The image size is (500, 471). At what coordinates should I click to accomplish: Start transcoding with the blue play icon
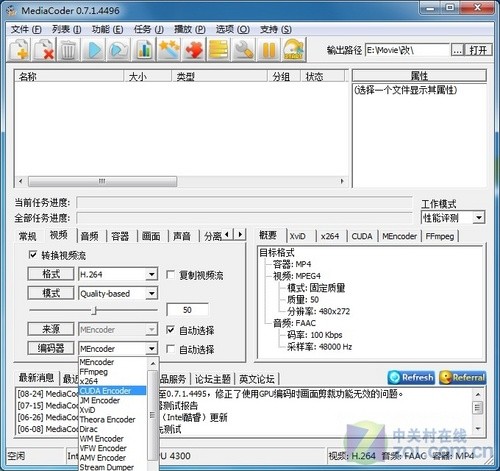coord(94,50)
